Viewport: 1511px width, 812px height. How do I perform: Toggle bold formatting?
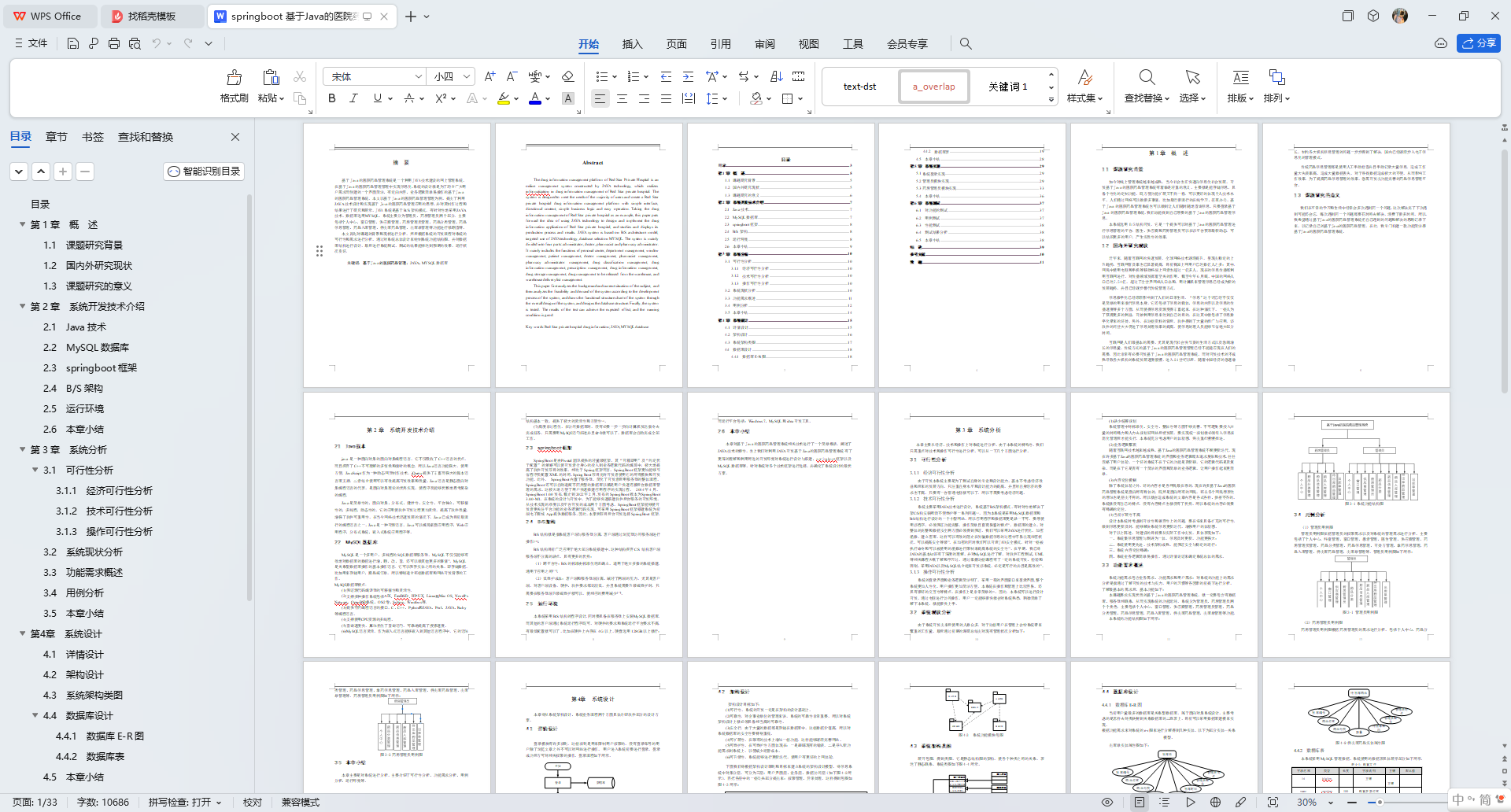pyautogui.click(x=332, y=98)
